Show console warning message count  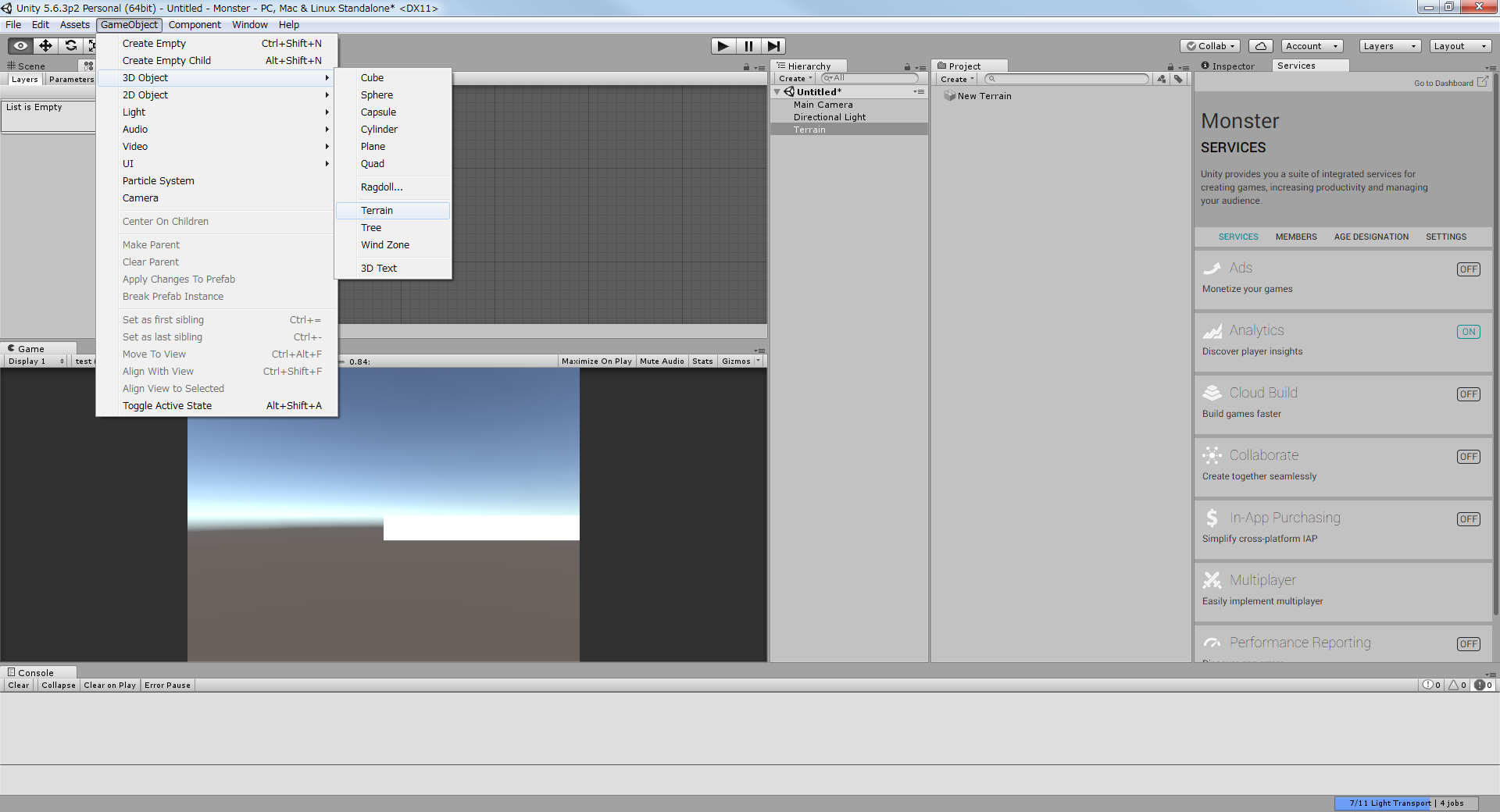(1457, 685)
